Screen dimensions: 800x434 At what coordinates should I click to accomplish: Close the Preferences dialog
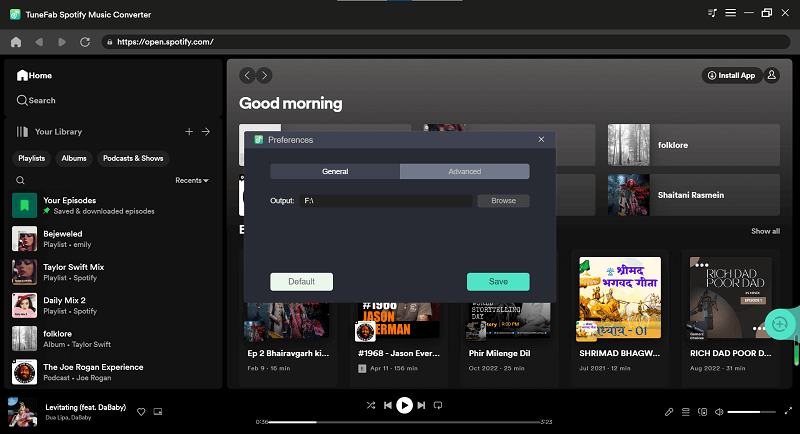pos(541,139)
